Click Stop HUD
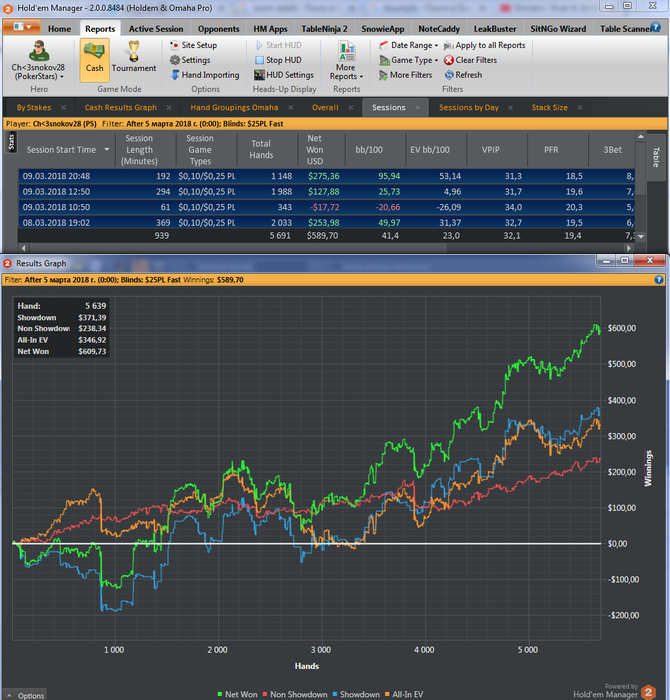This screenshot has width=670, height=700. pyautogui.click(x=278, y=60)
